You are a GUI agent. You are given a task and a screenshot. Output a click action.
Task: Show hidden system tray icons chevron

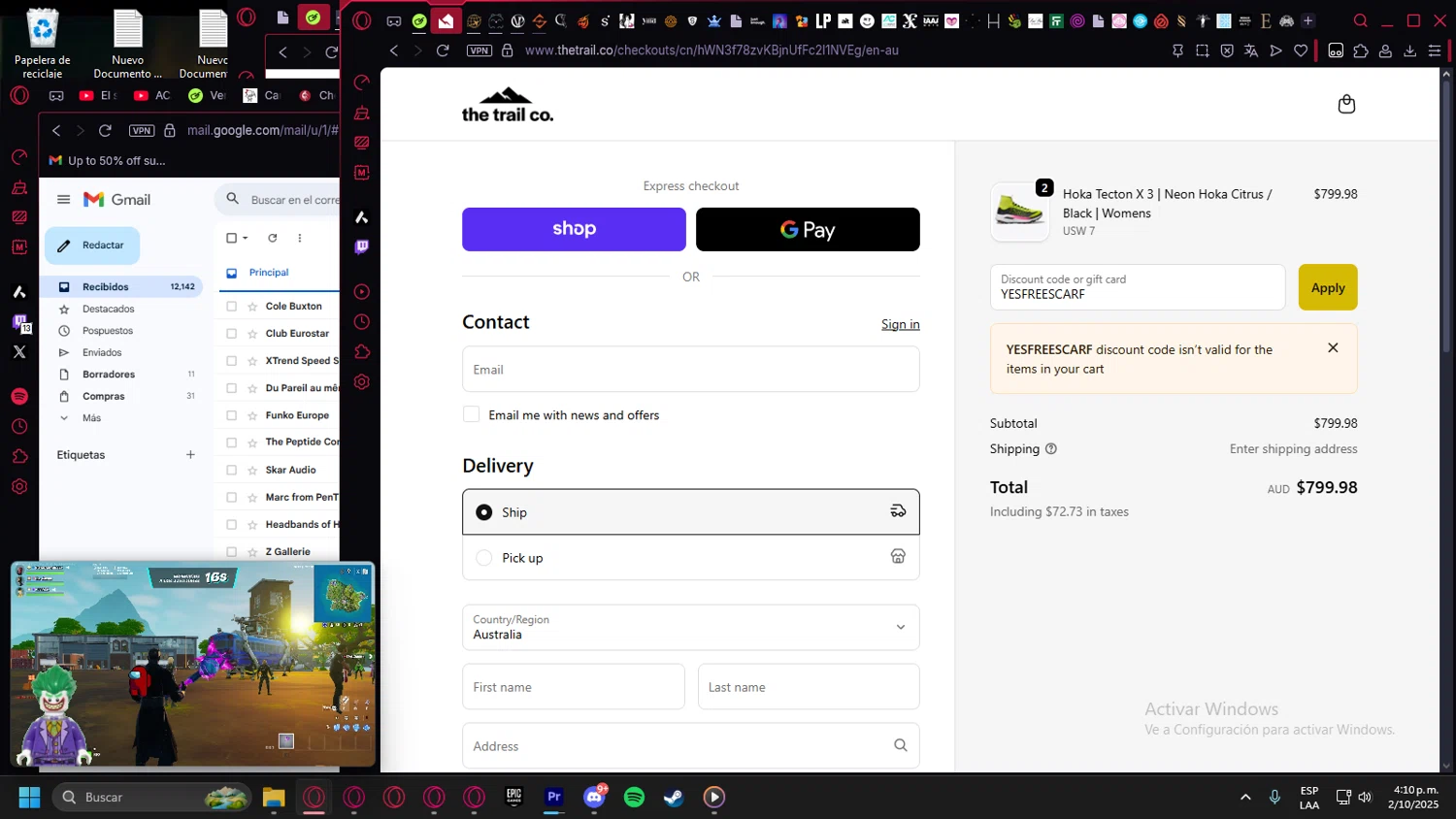1245,797
